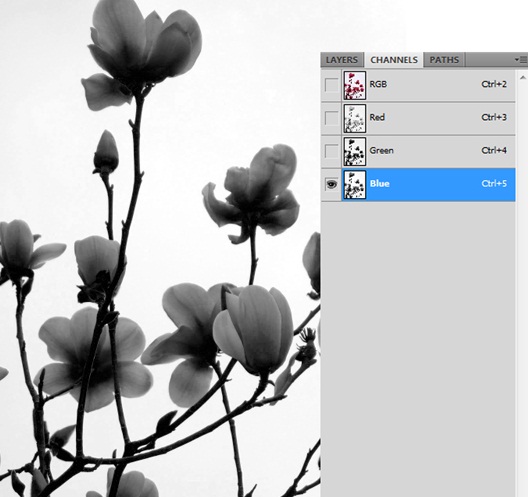Image resolution: width=528 pixels, height=497 pixels.
Task: Select the Blue channel name
Action: tap(380, 184)
